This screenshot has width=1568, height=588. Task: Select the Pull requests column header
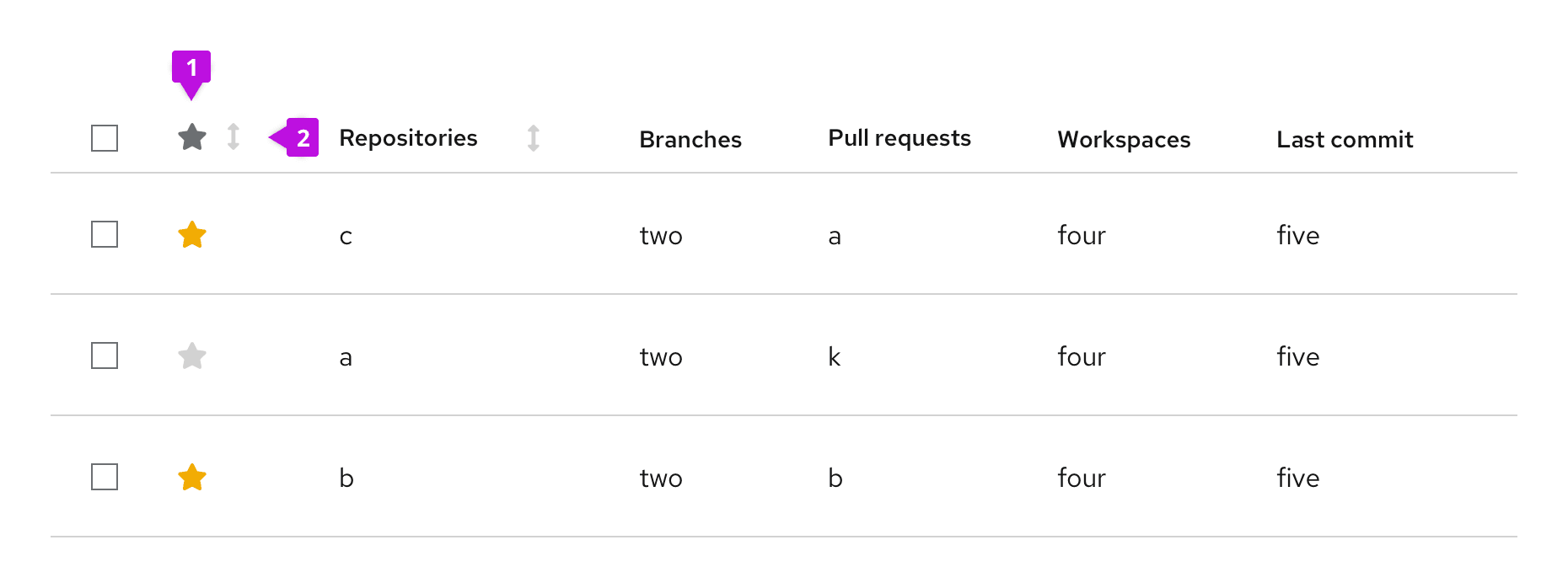[x=899, y=138]
